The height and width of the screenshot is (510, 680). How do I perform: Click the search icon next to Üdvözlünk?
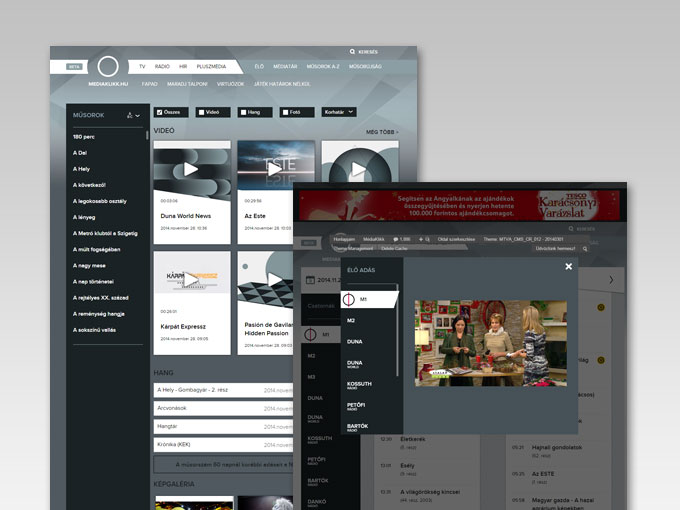tap(585, 248)
